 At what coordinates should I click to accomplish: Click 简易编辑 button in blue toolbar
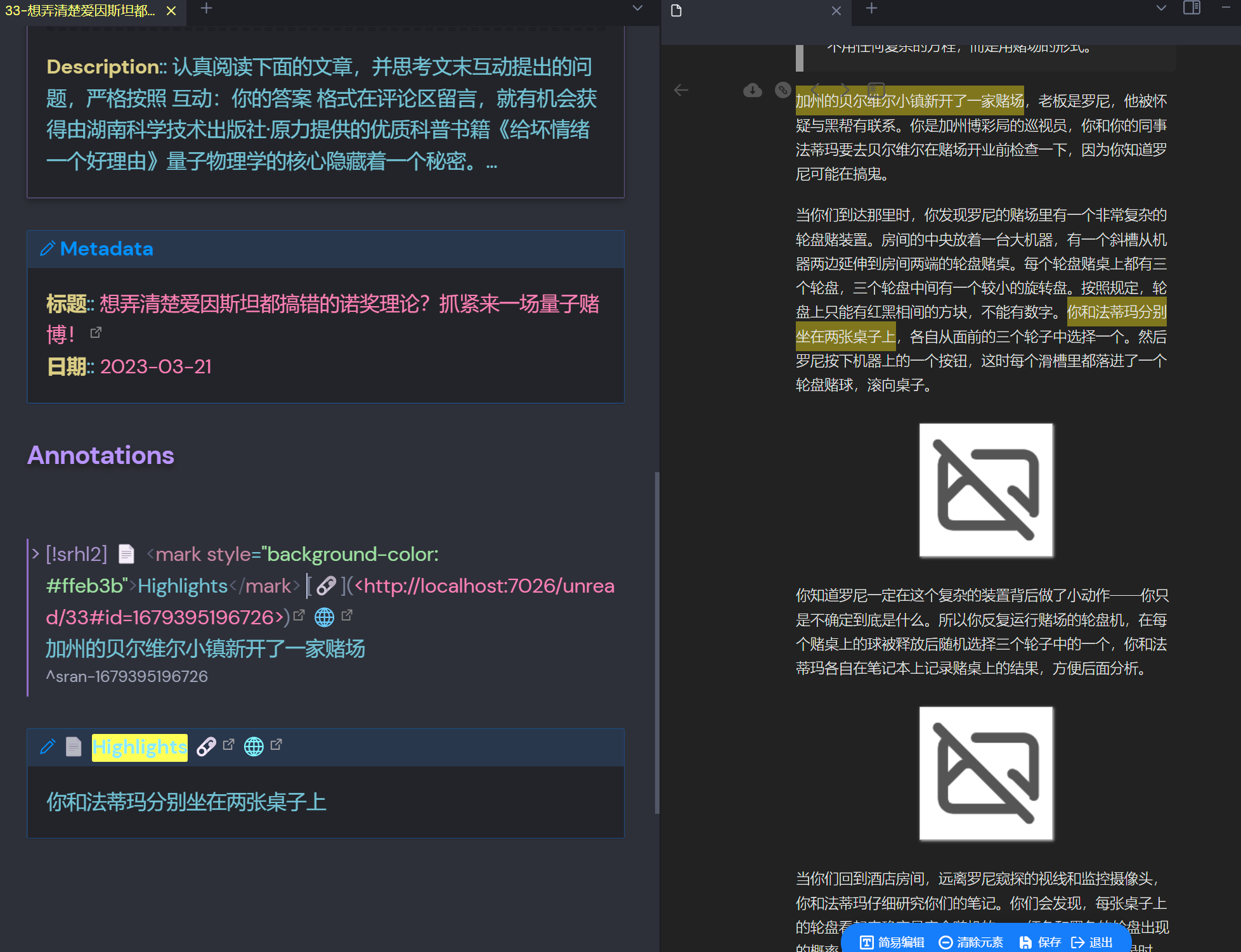(x=892, y=942)
